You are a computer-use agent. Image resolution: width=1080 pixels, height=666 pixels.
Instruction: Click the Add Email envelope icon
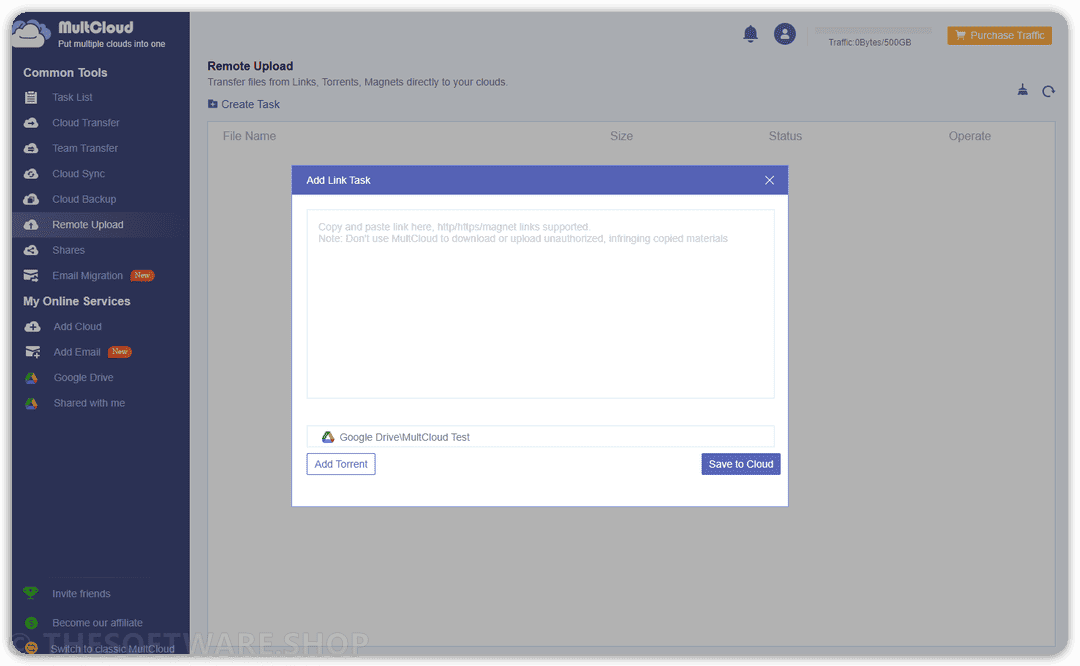pyautogui.click(x=32, y=352)
